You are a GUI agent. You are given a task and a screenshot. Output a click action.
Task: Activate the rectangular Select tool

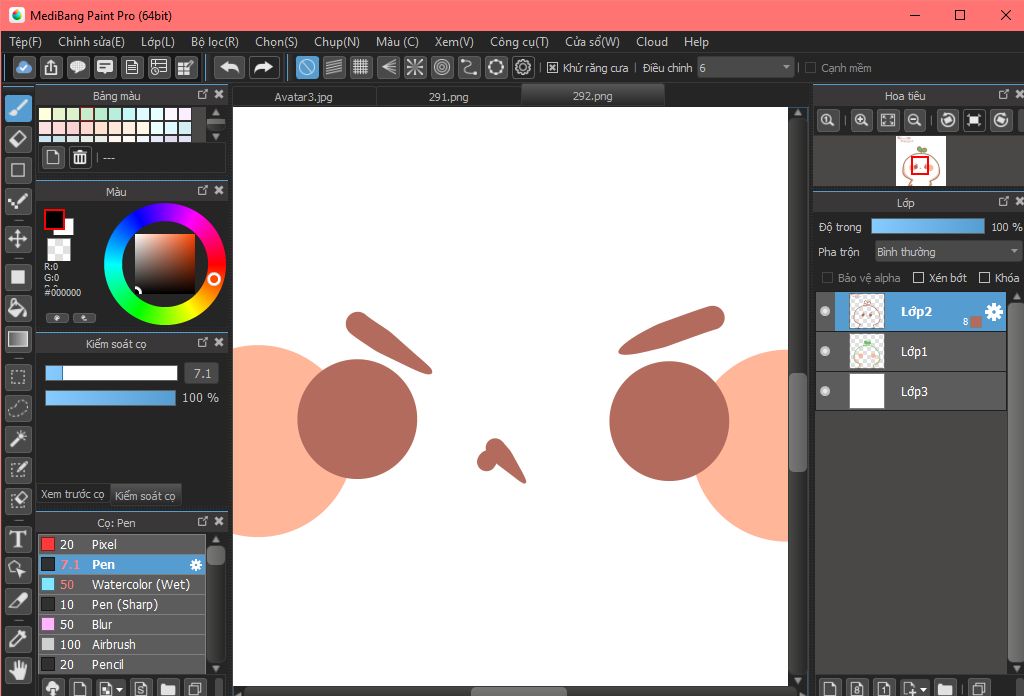(18, 377)
